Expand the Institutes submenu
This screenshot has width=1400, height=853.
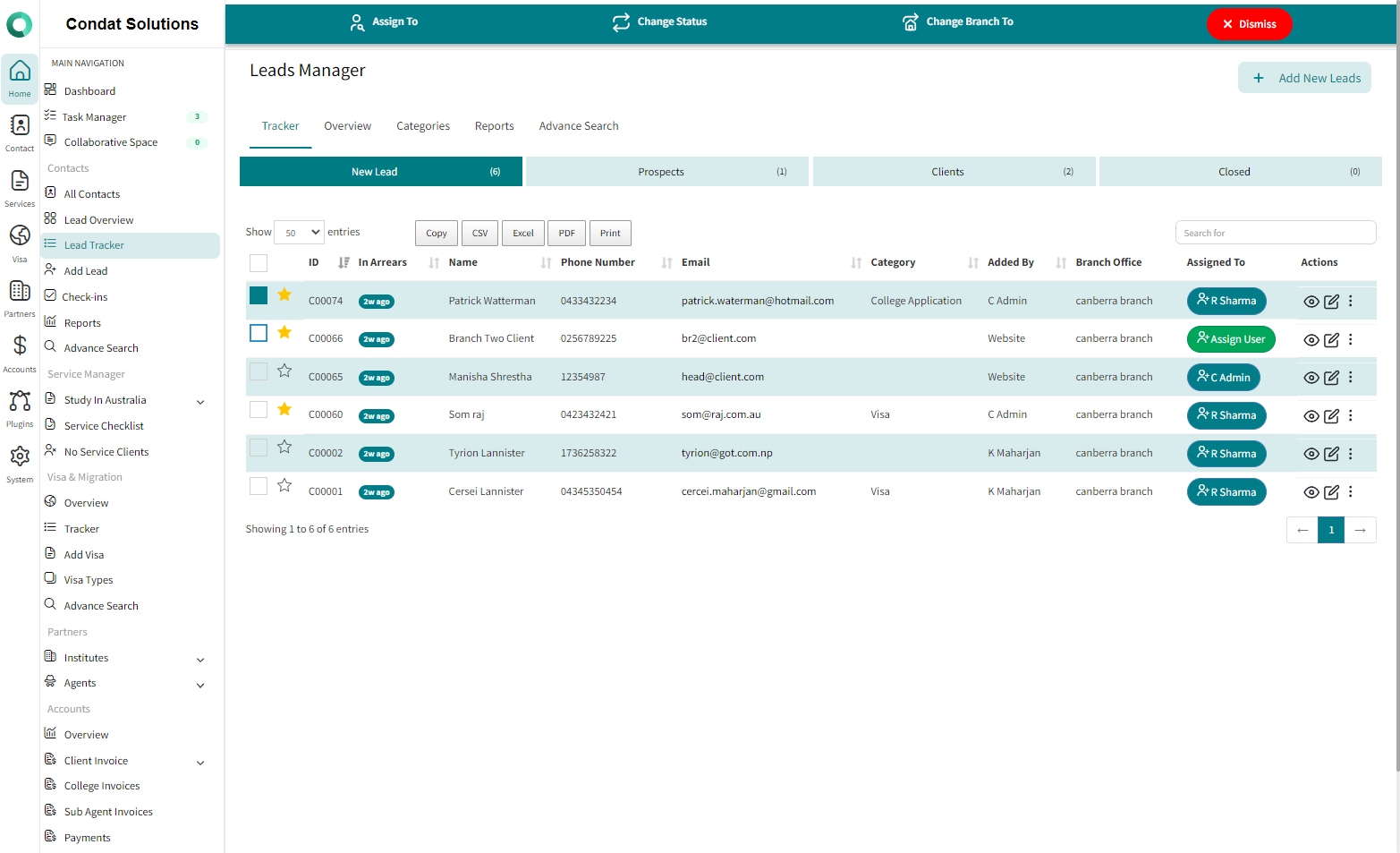tap(200, 660)
